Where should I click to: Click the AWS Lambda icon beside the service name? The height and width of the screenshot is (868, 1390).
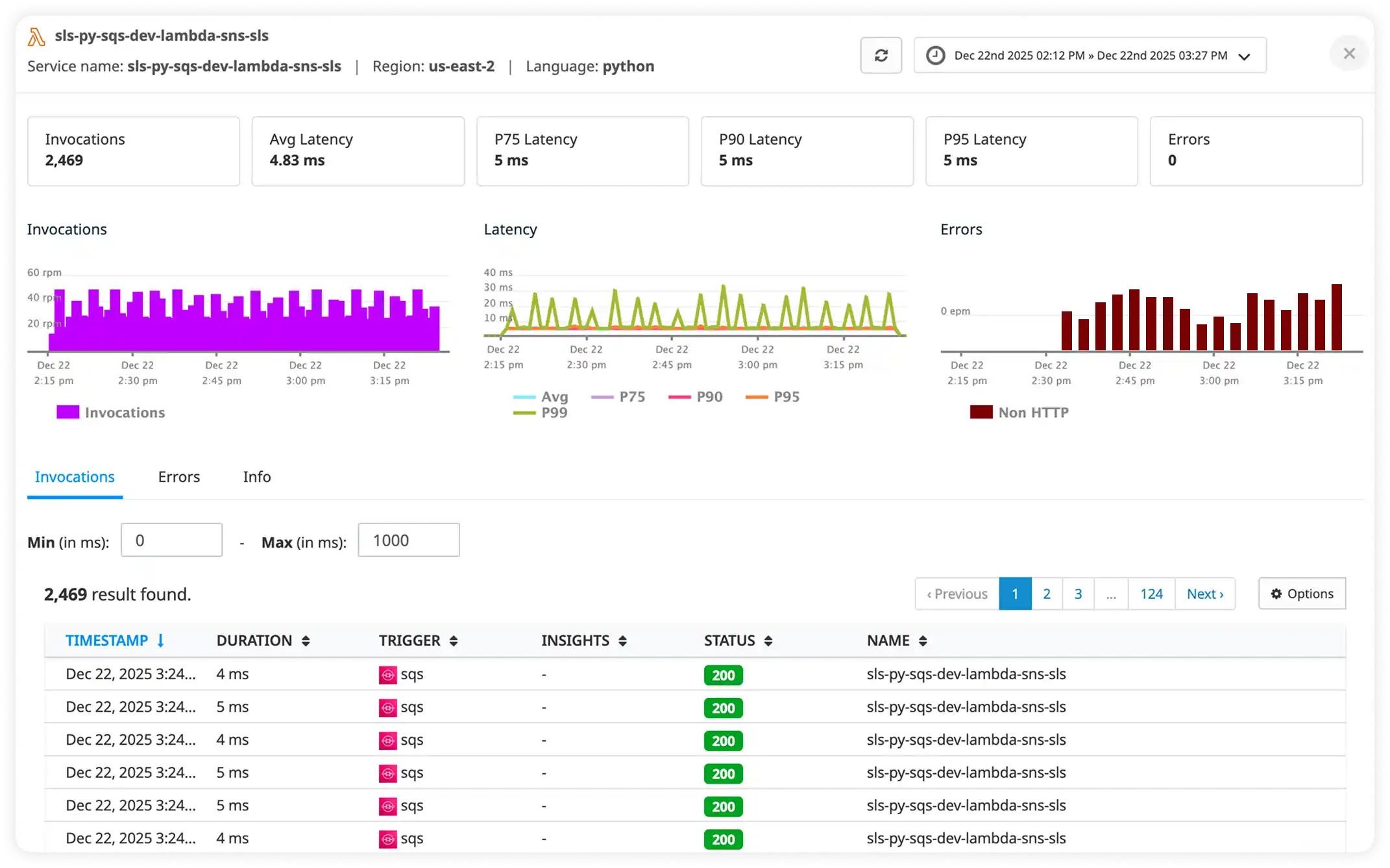click(x=36, y=36)
